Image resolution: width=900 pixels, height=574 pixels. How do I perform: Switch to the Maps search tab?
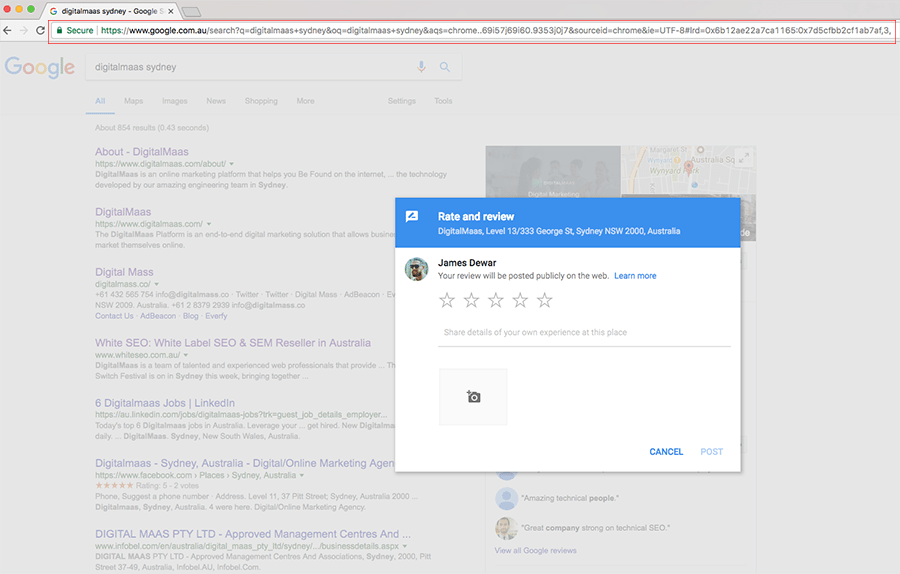tap(134, 101)
